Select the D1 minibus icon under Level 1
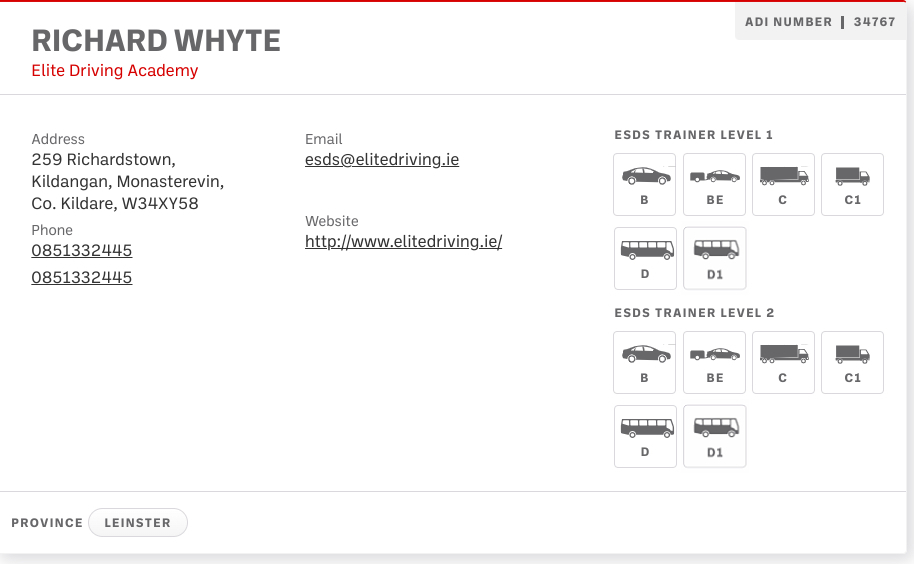The width and height of the screenshot is (914, 564). click(x=714, y=258)
